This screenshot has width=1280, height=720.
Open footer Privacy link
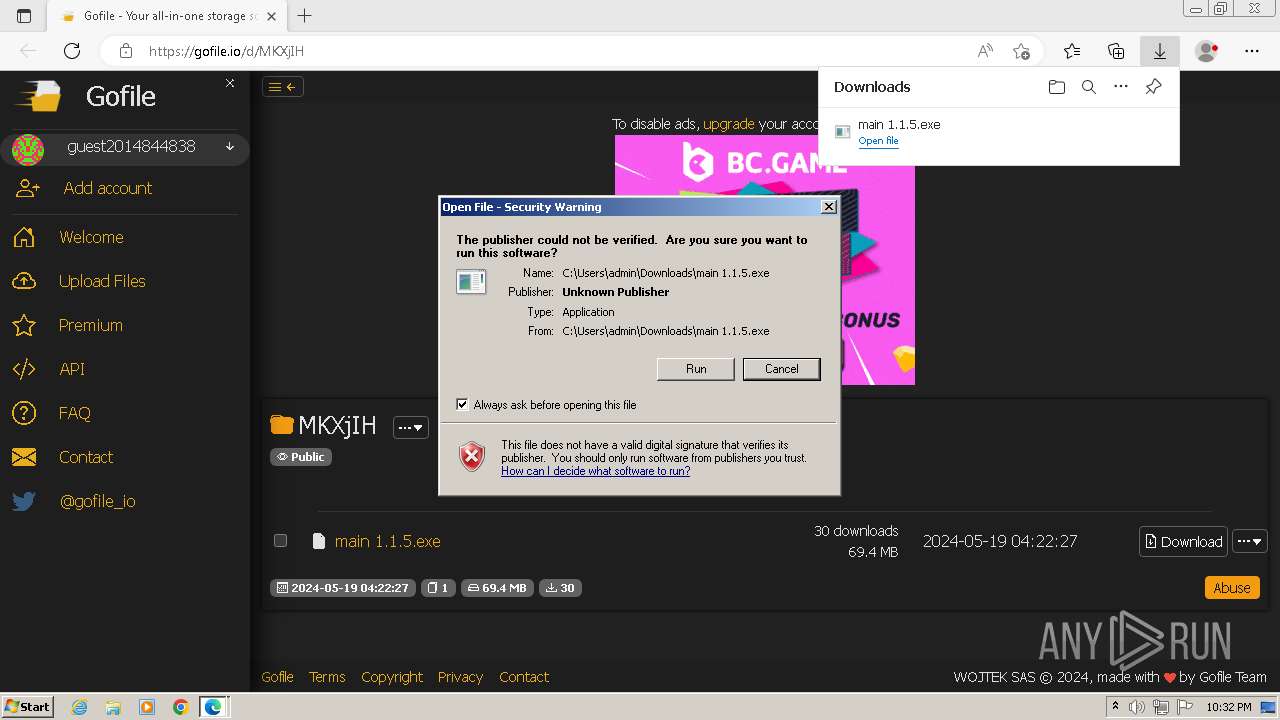[460, 677]
